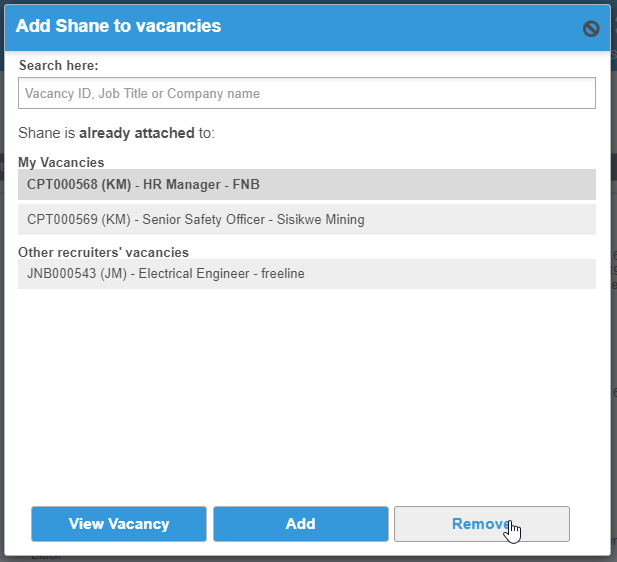
Task: Click the 'My Vacancies' heading
Action: point(61,162)
